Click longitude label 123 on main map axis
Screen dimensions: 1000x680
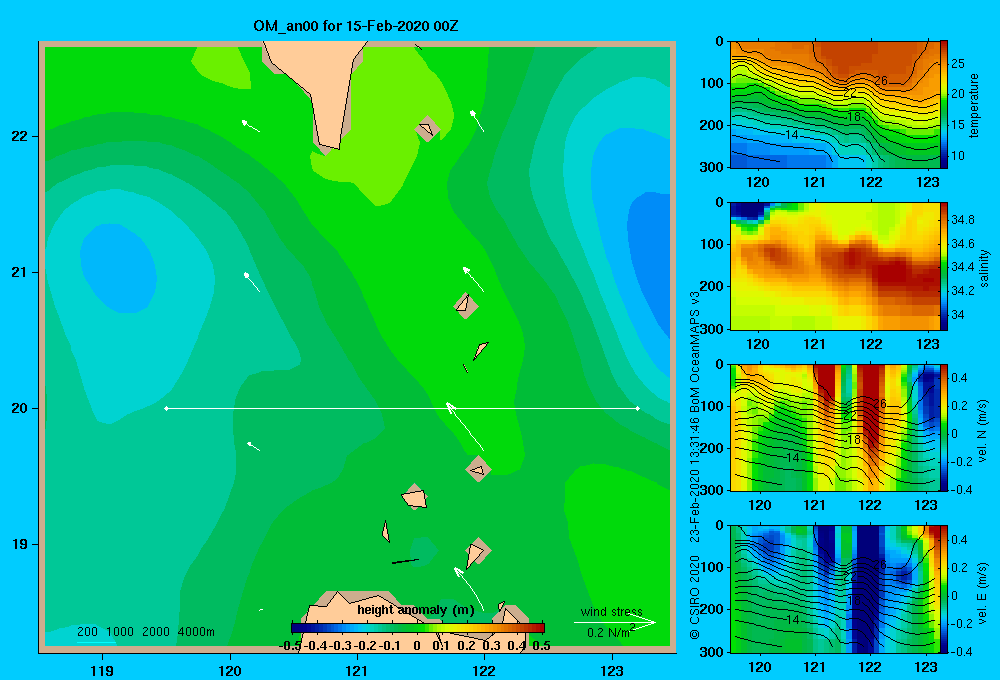[x=612, y=670]
